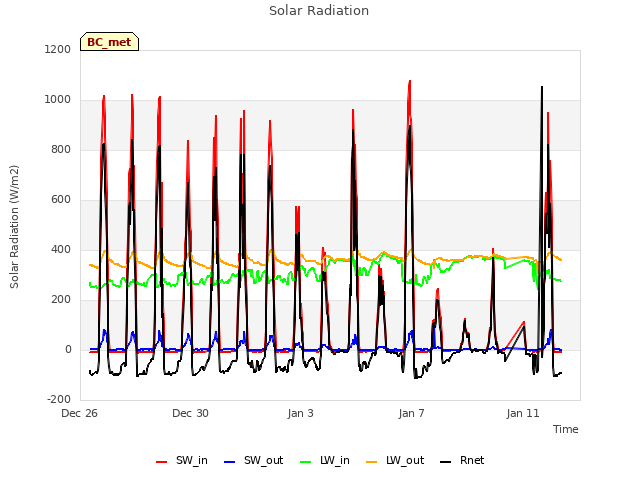Toggle the LW_in legend entry
This screenshot has height=480, width=640.
pos(325,460)
